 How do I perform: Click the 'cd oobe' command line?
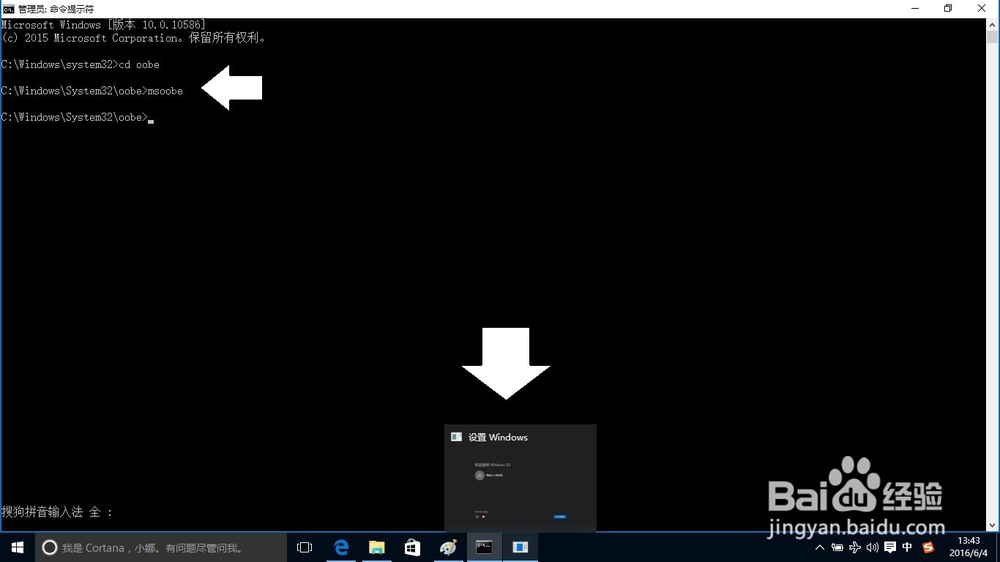pos(80,64)
